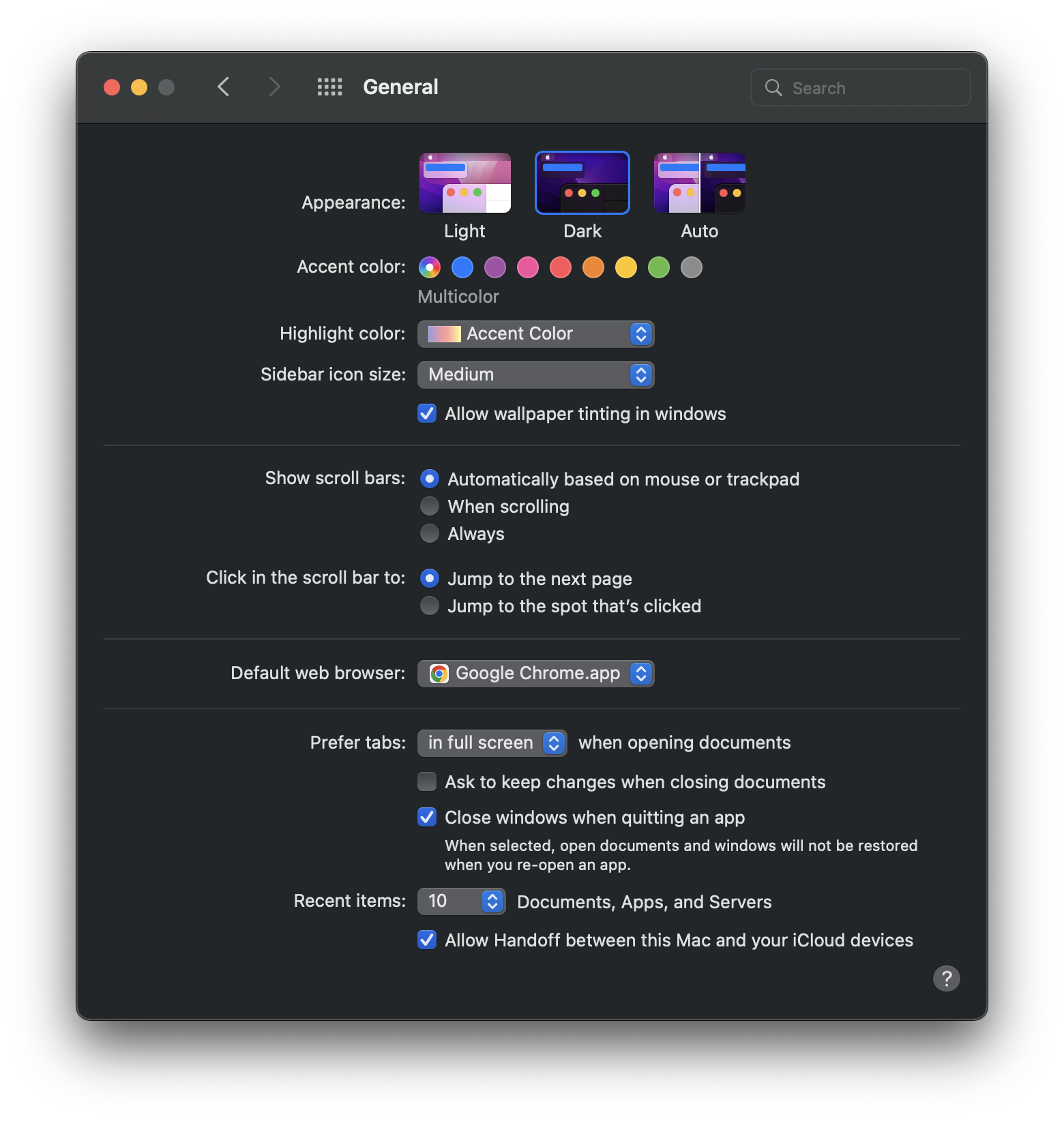Select the Auto appearance thumbnail

point(700,183)
